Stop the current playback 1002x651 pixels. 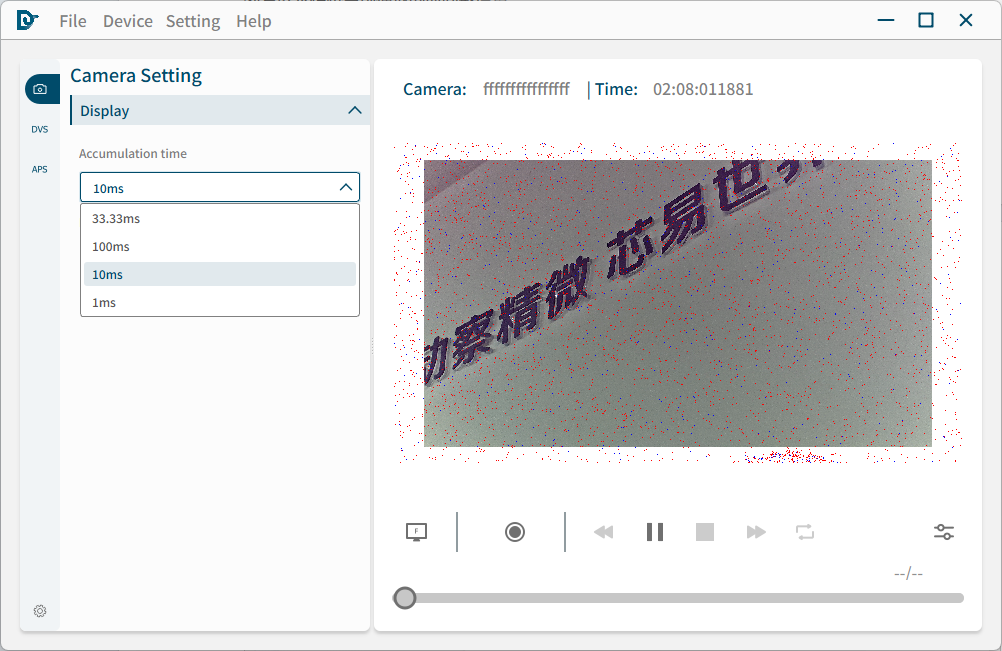point(704,531)
